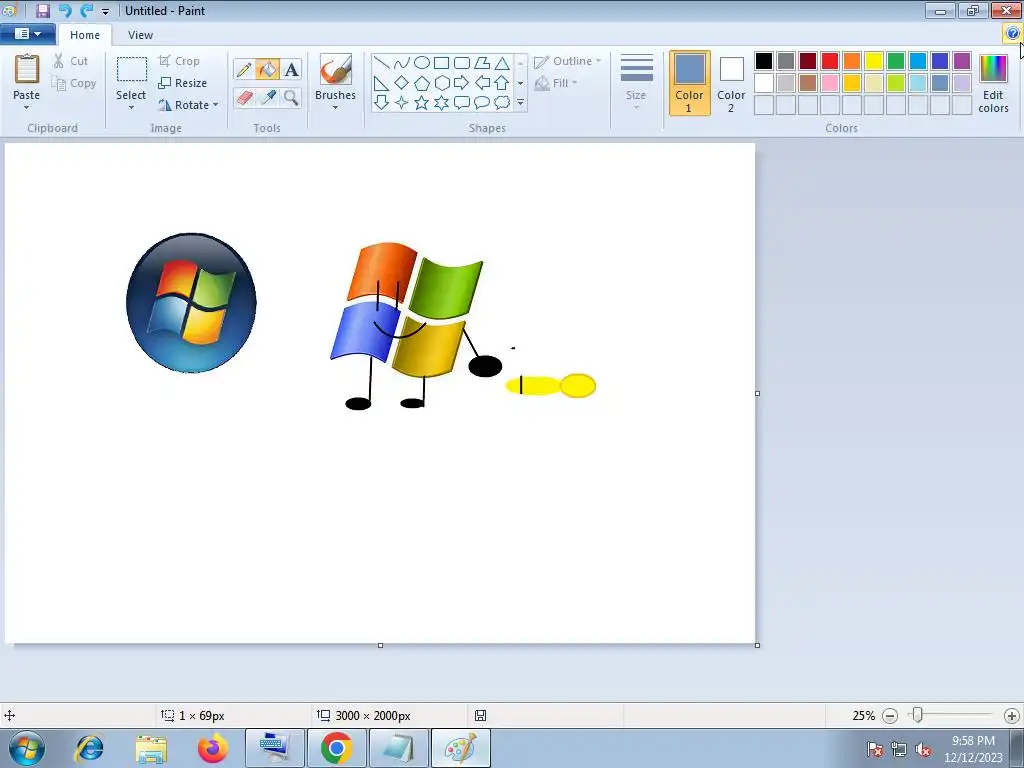Choose the Triangle shape
The image size is (1024, 768).
pos(502,63)
